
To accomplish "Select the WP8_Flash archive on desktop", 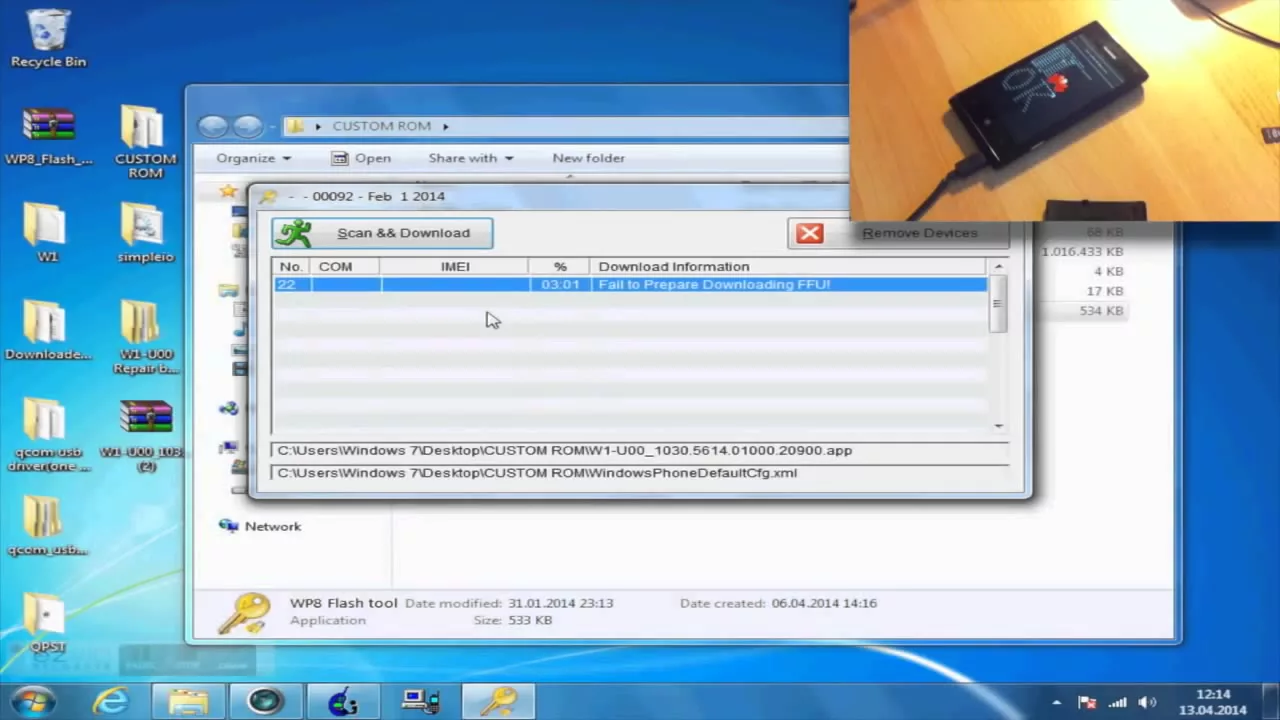I will pyautogui.click(x=48, y=137).
